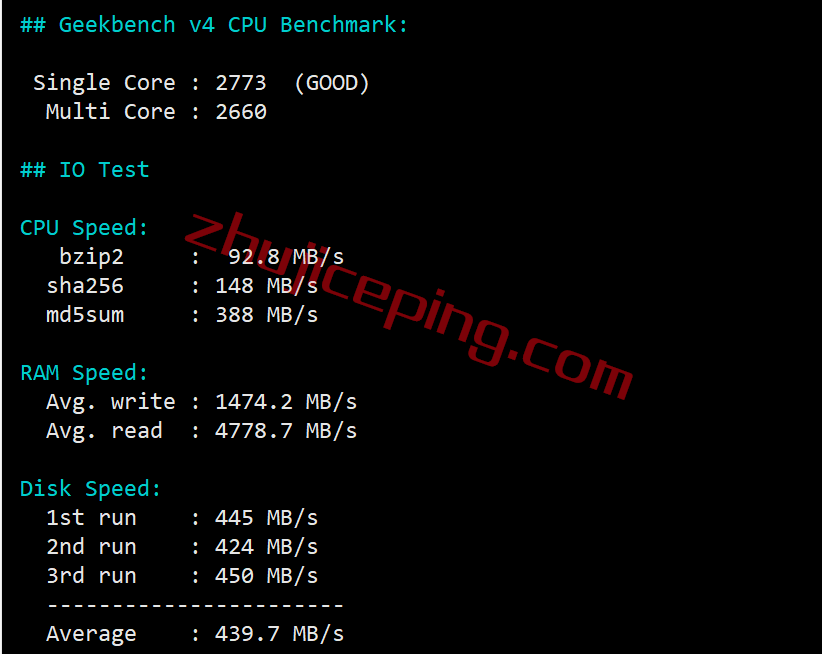Viewport: 822px width, 654px height.
Task: Click the RAM Speed label
Action: point(84,373)
